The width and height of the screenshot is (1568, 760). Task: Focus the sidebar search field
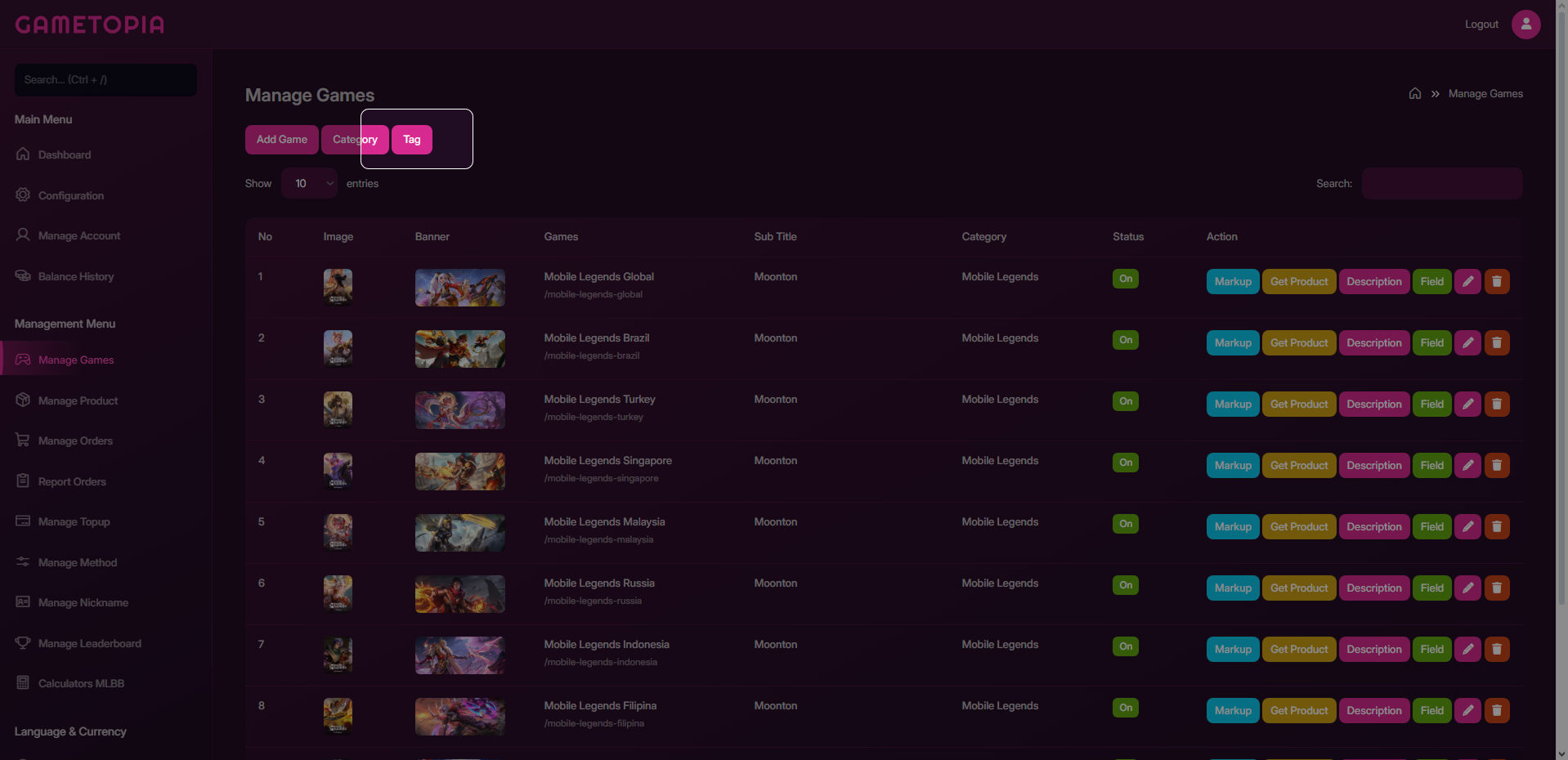click(x=105, y=80)
